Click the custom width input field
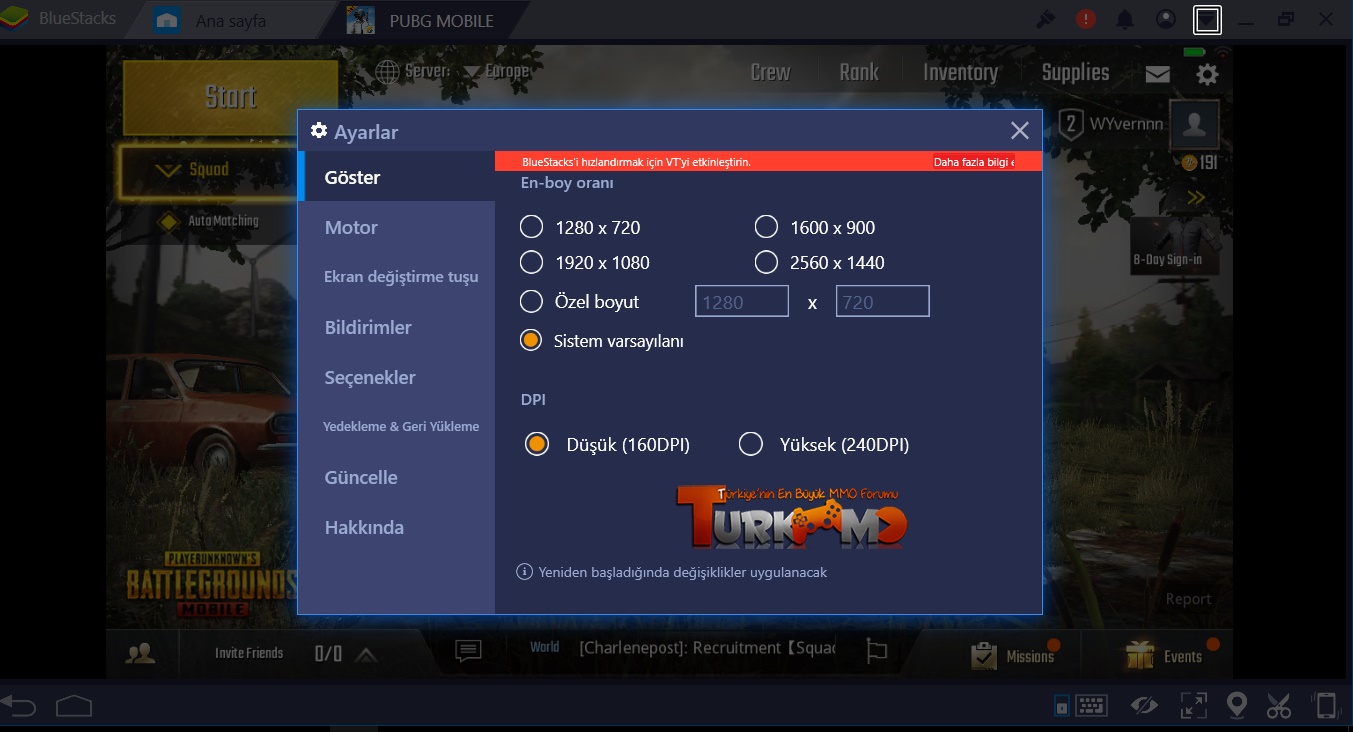This screenshot has width=1353, height=732. 742,301
